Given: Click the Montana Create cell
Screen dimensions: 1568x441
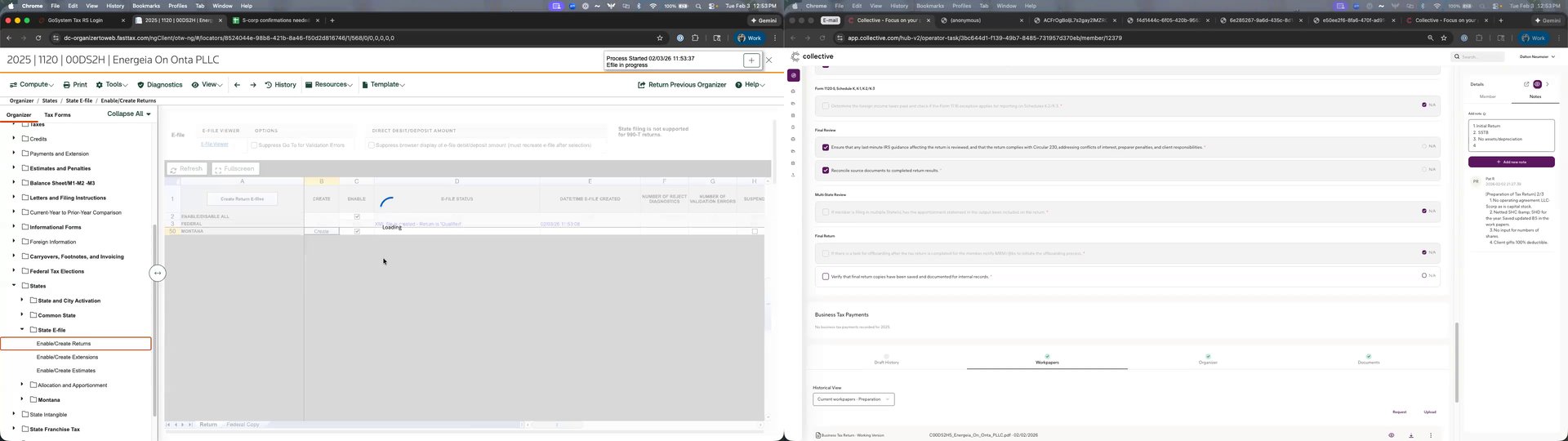Looking at the screenshot, I should tap(322, 231).
